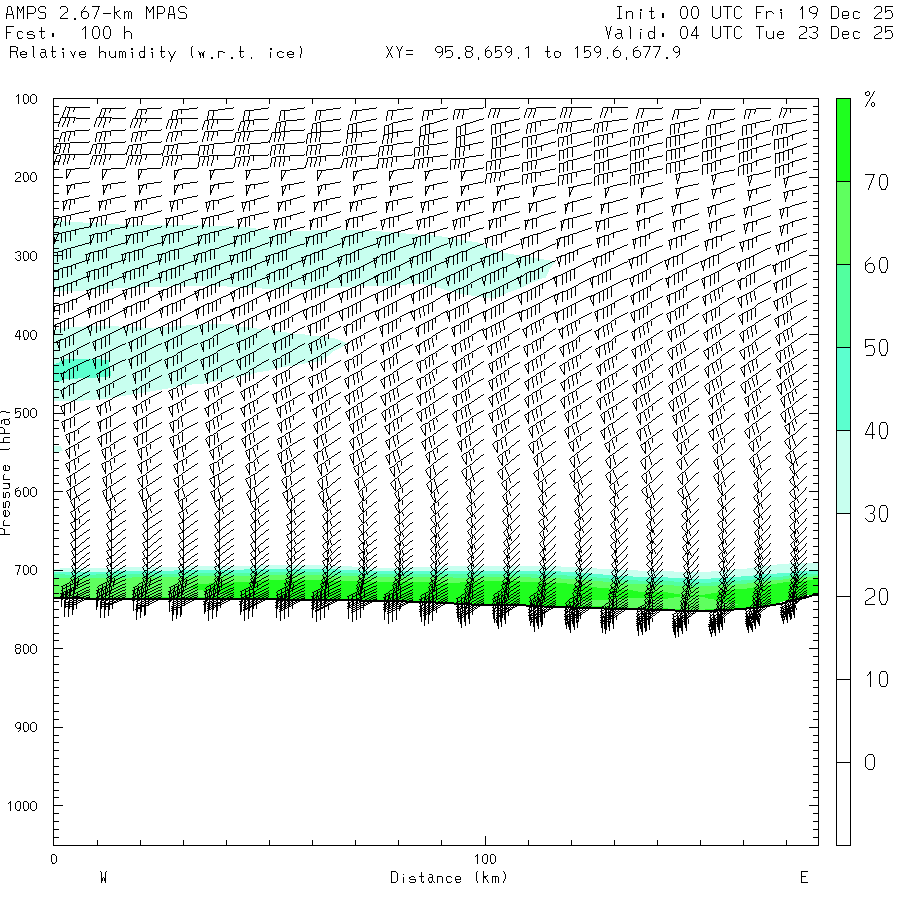Click the 200 hPa pressure axis label

[26, 177]
